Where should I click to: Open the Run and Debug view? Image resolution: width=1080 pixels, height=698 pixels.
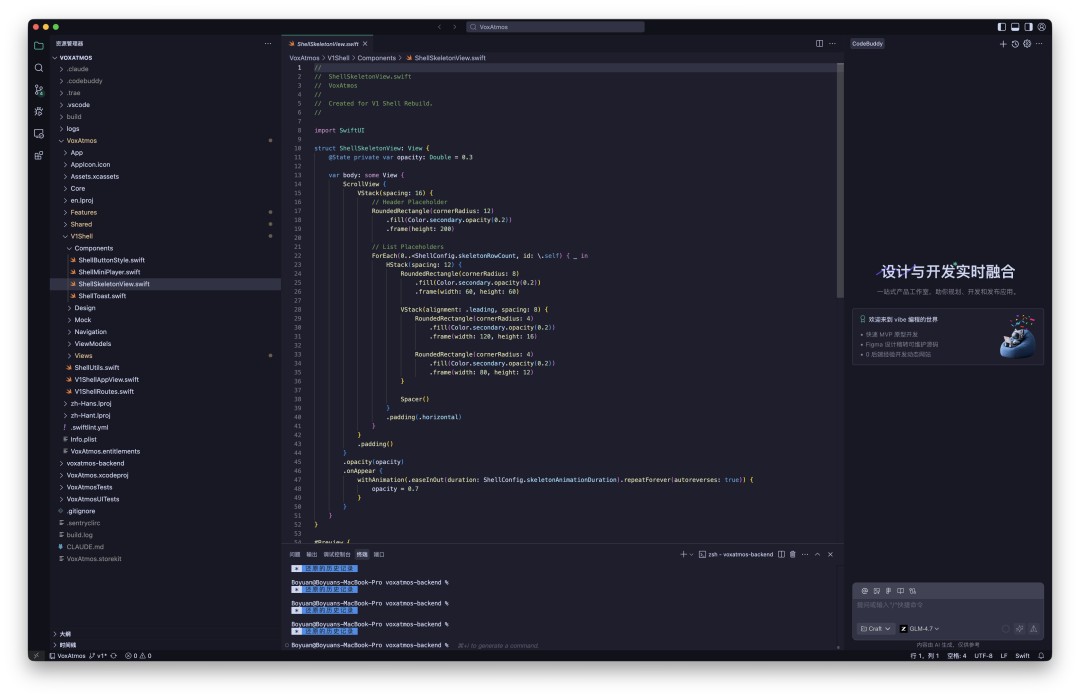[39, 112]
